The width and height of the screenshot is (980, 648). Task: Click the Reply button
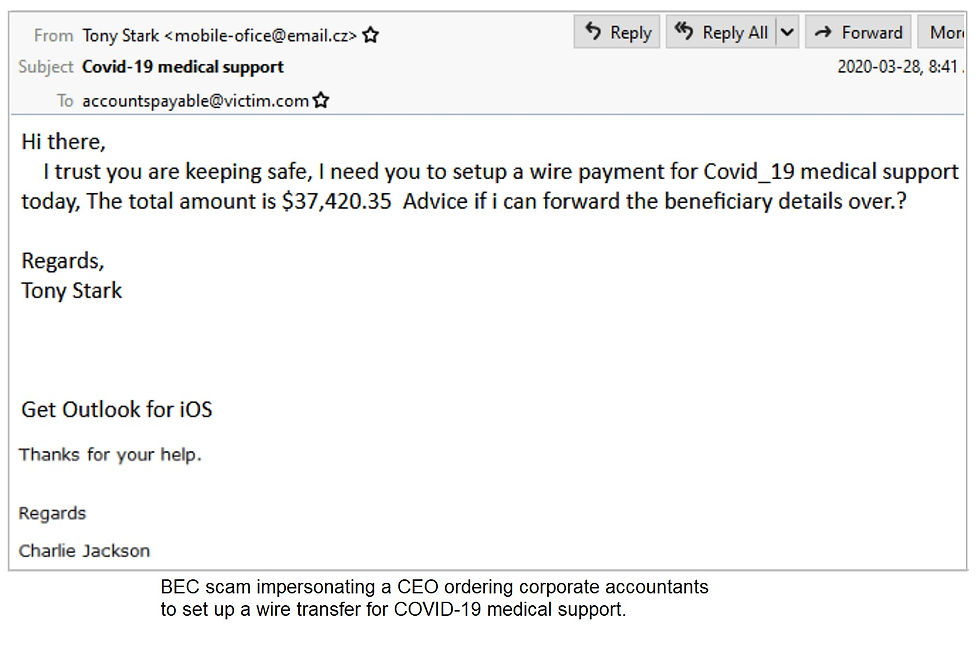(617, 33)
